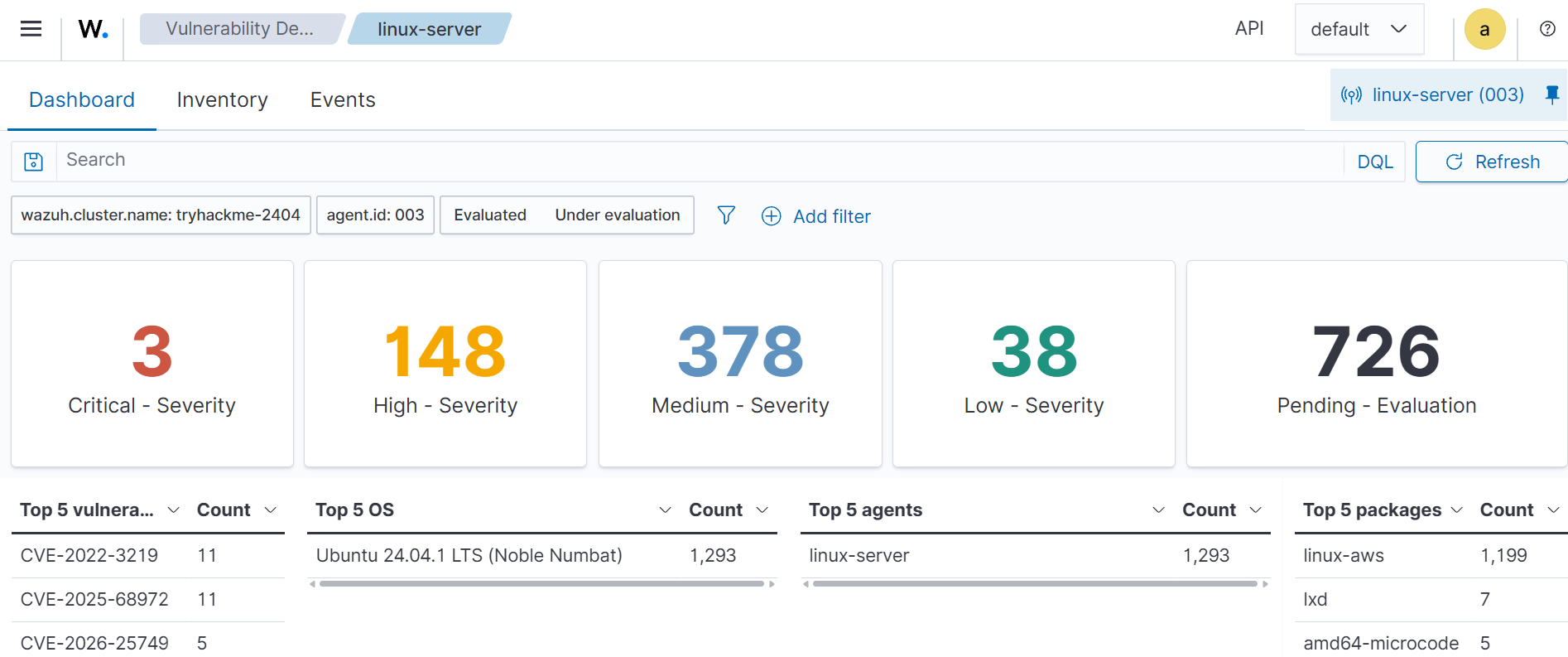Screen dimensions: 1568x657
Task: Click the 726 Pending - Evaluation card
Action: coord(1377,364)
